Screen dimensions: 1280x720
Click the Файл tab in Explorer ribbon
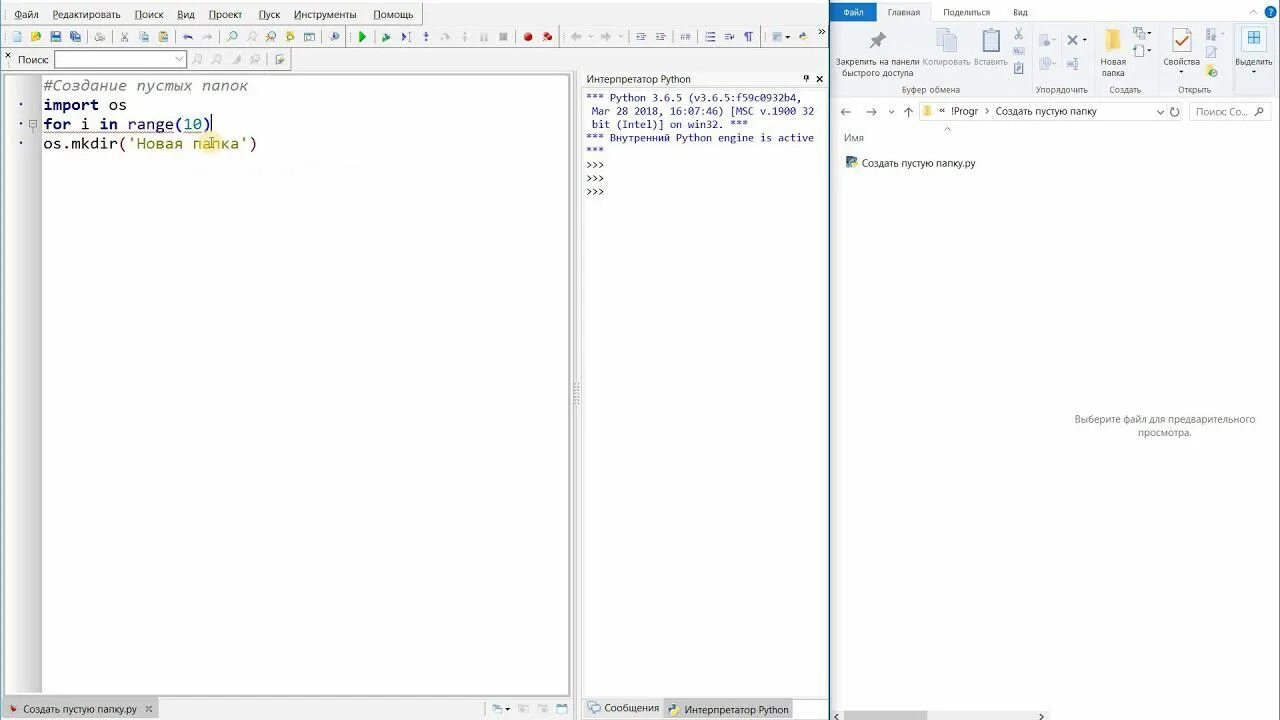point(853,12)
